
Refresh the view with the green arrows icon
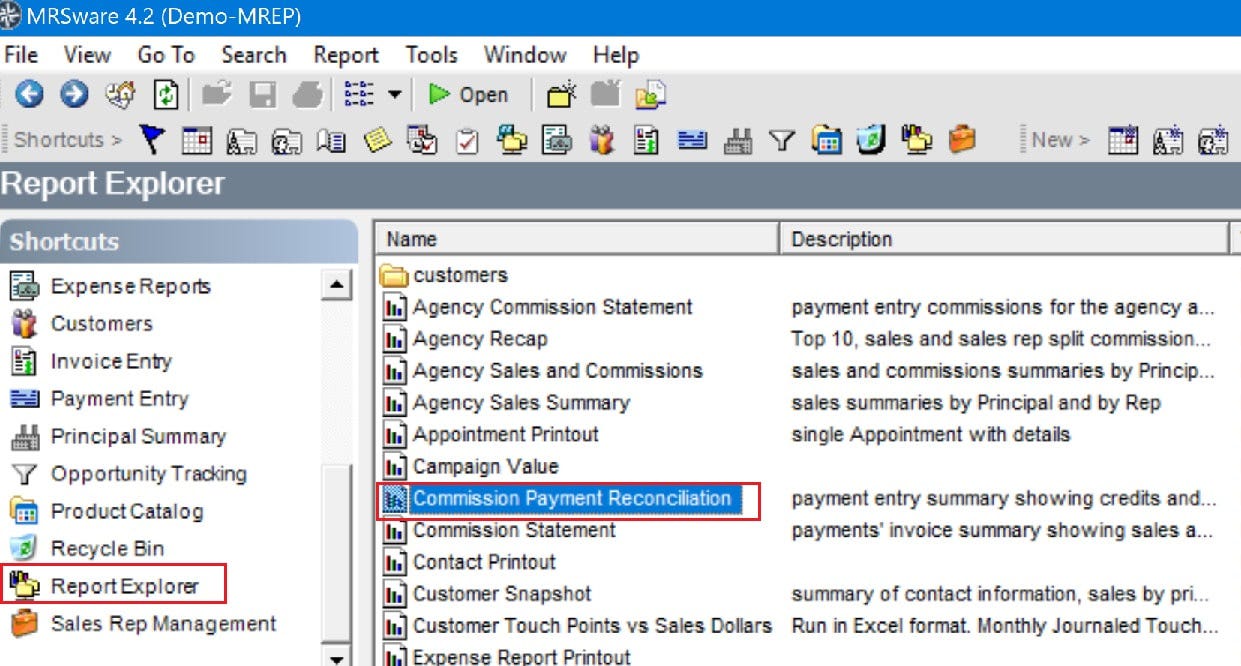tap(165, 95)
